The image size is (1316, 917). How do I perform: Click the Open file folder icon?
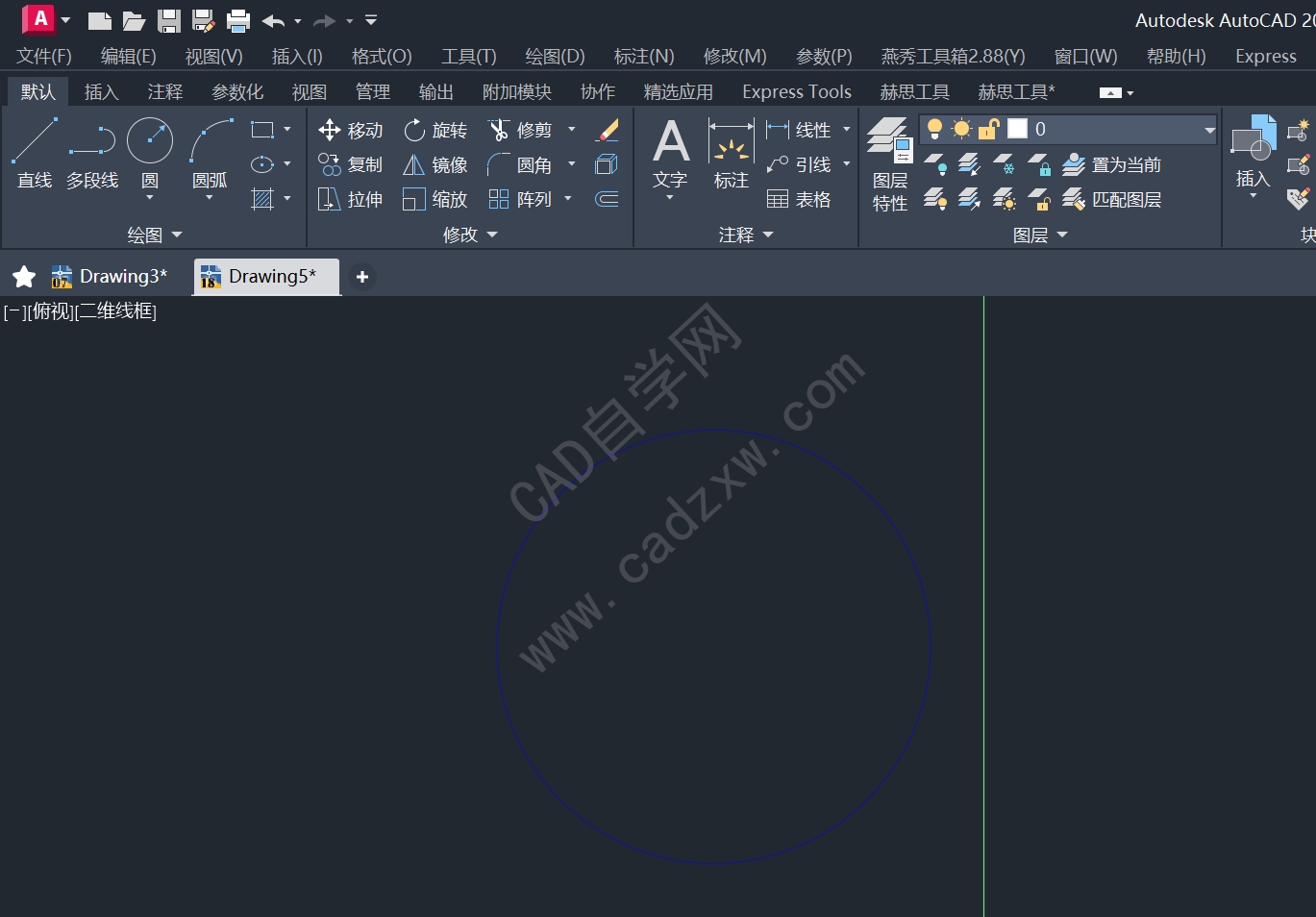135,20
